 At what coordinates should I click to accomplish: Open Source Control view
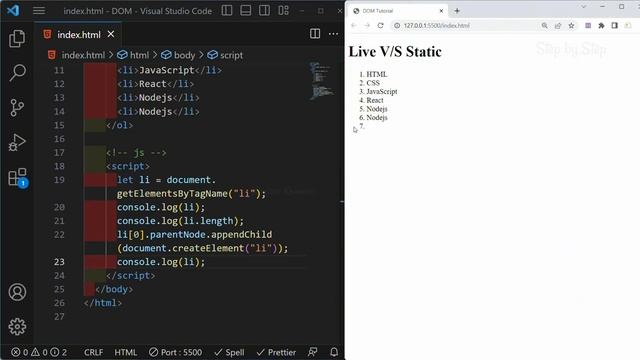(x=17, y=108)
